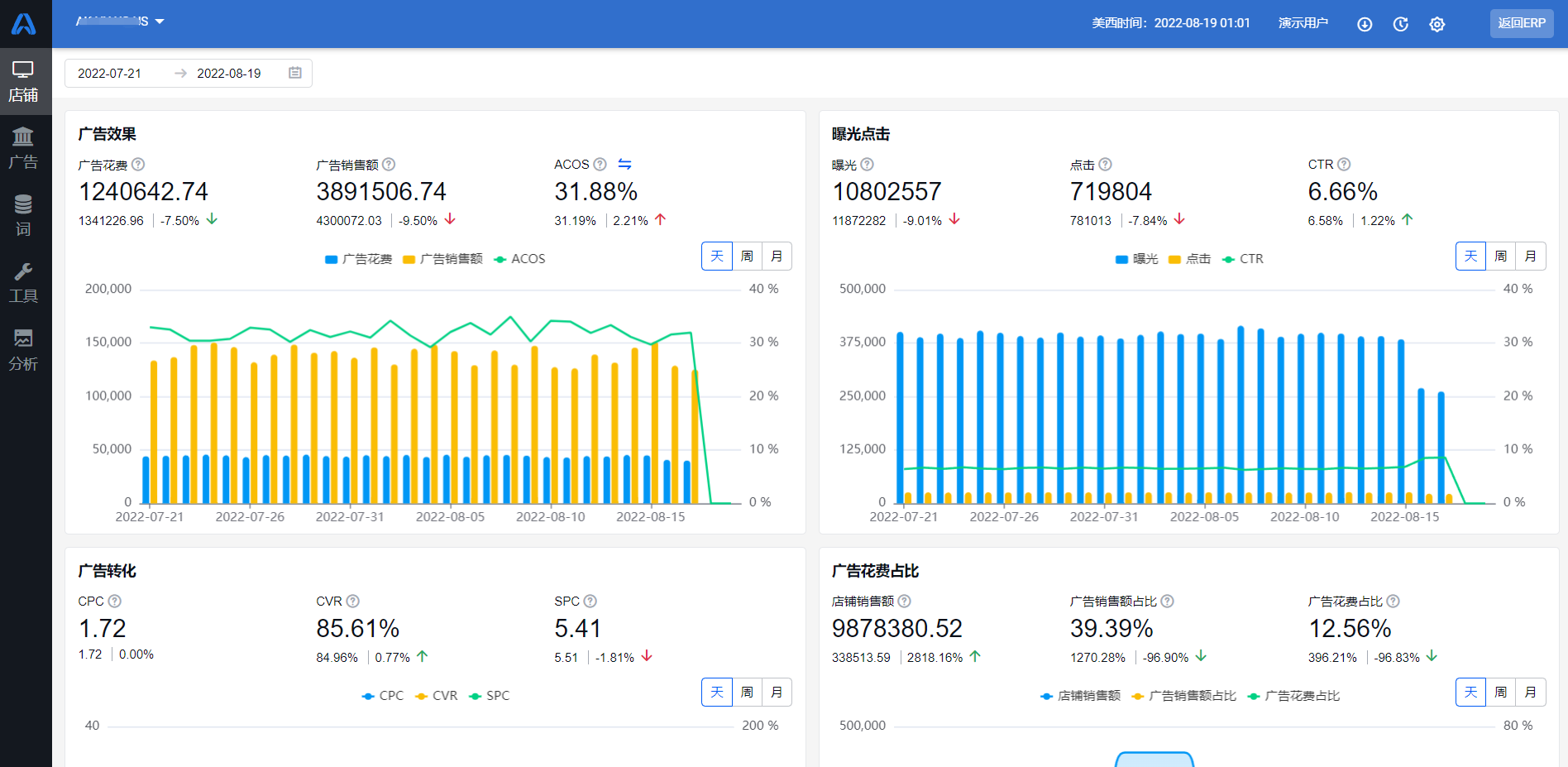The image size is (1568, 767).
Task: Click help icon next to 广告花费占比
Action: 1393,602
